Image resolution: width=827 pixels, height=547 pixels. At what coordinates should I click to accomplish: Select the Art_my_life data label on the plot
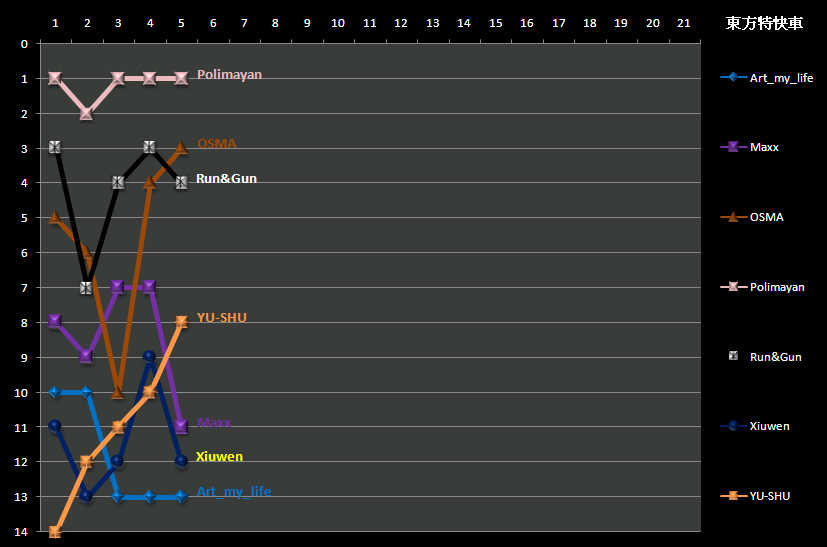pyautogui.click(x=233, y=492)
